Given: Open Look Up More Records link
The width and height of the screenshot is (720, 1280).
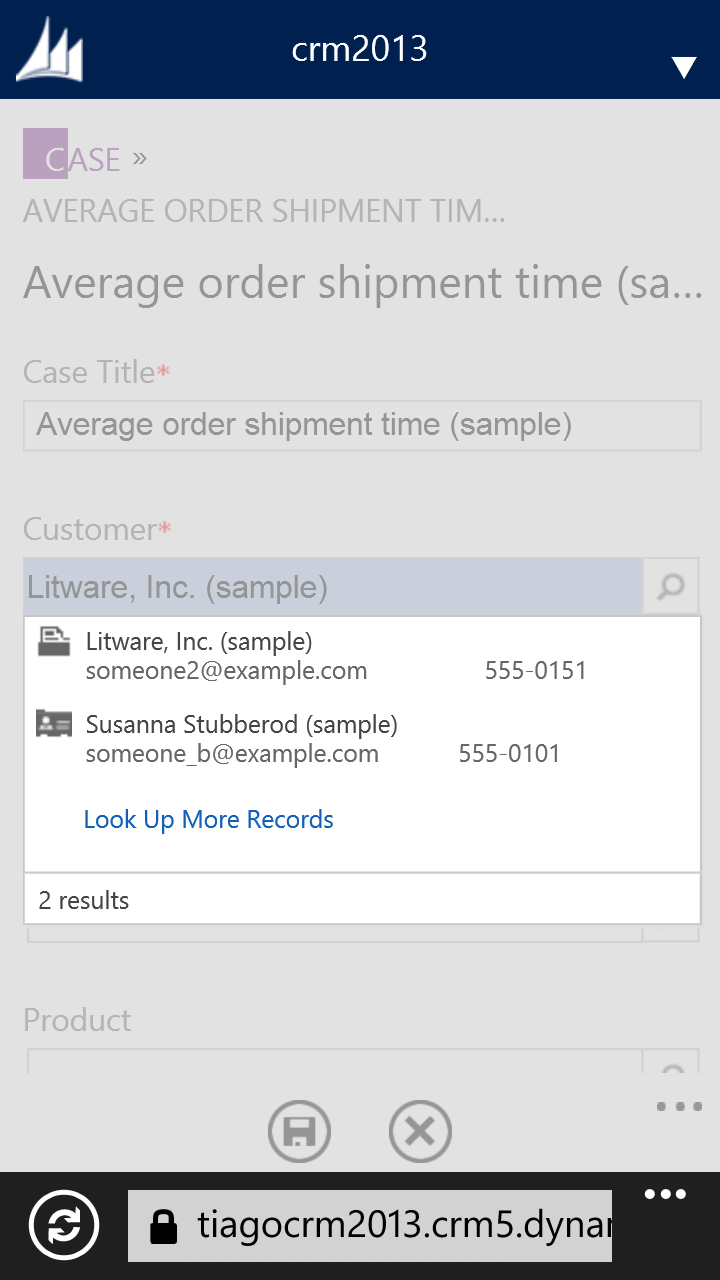Looking at the screenshot, I should (208, 820).
